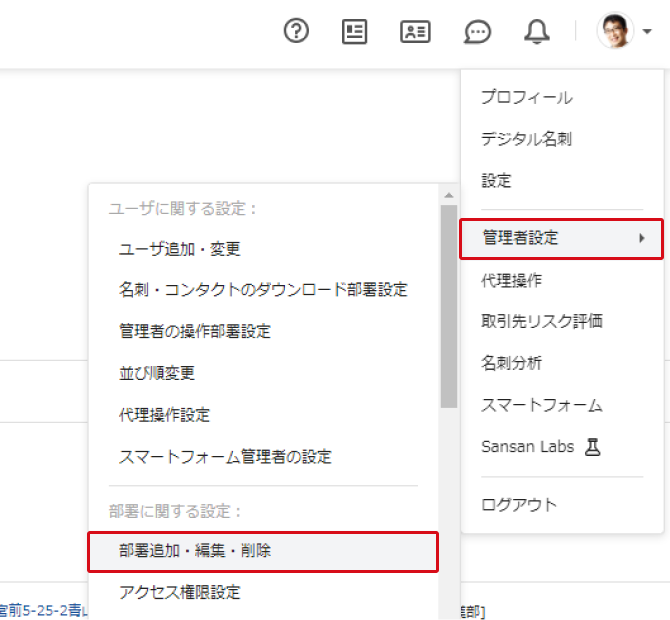This screenshot has height=620, width=670.
Task: Open notifications bell icon
Action: (537, 31)
